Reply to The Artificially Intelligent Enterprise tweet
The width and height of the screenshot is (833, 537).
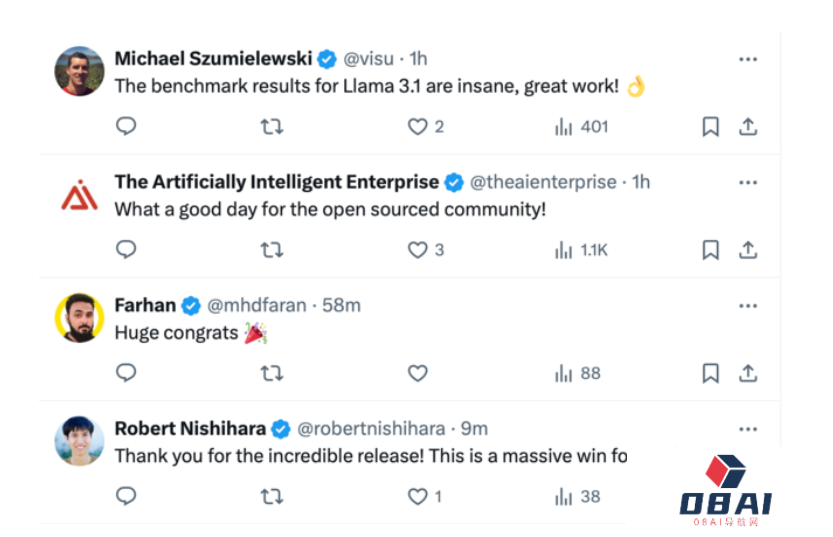[x=126, y=250]
